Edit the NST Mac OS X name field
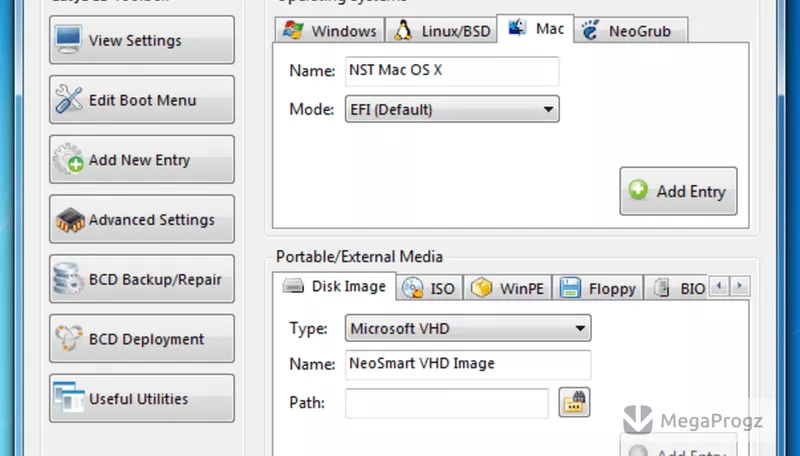 pos(452,71)
